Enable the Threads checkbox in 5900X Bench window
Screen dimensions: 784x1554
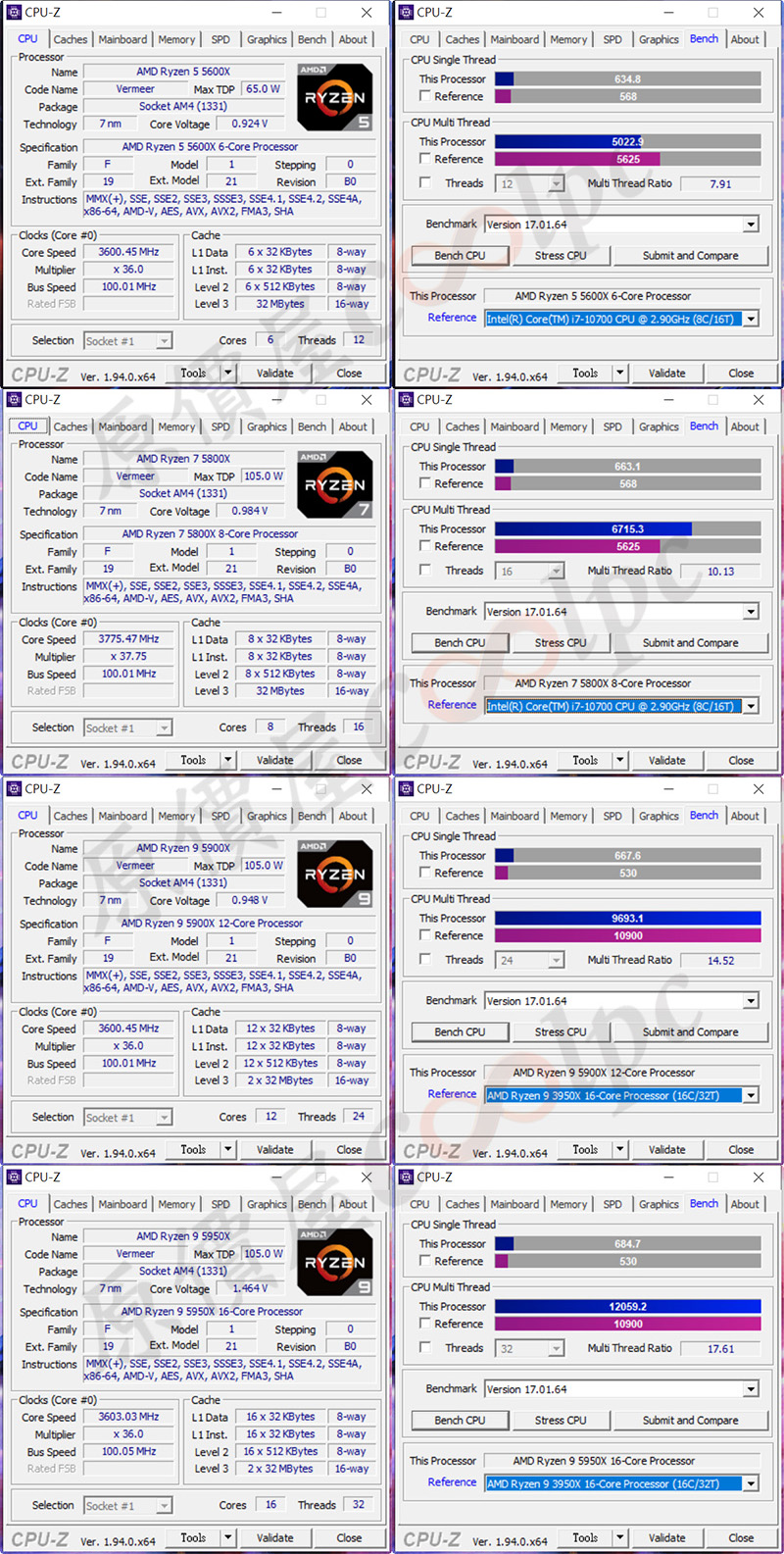[x=425, y=960]
